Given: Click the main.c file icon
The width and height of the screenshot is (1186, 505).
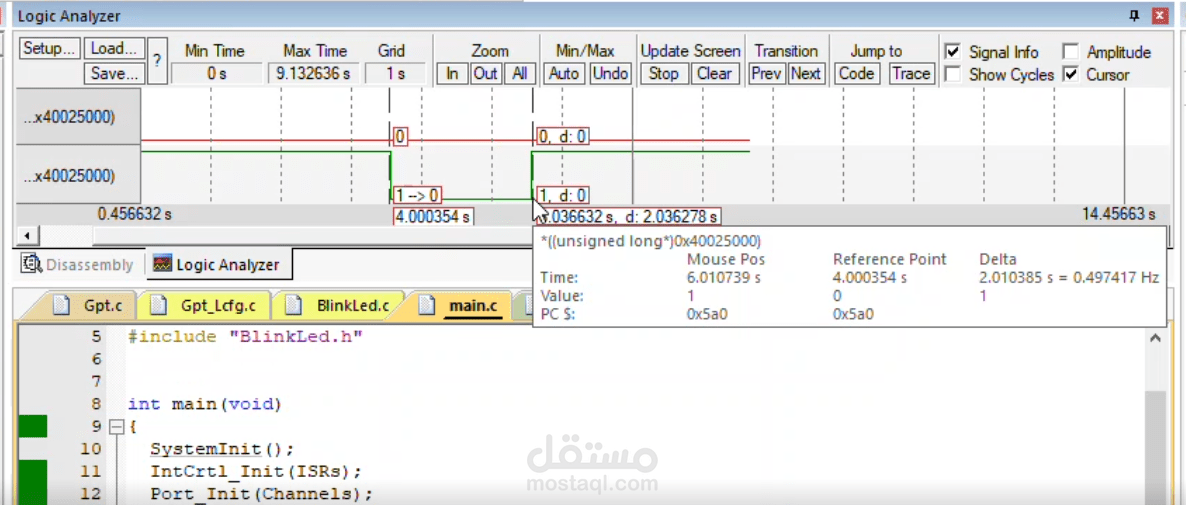Looking at the screenshot, I should pos(427,305).
